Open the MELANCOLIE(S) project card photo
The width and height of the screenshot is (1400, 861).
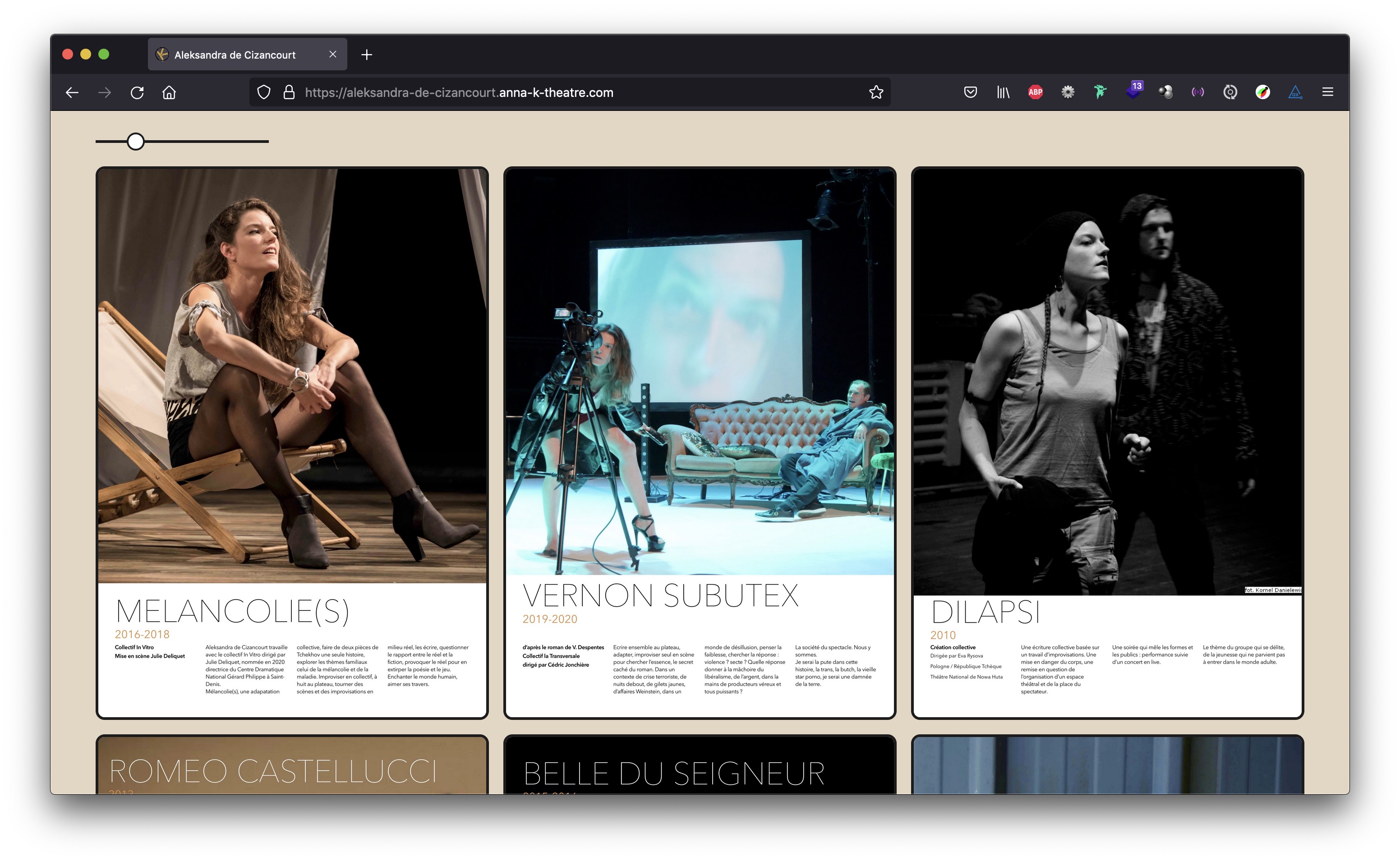click(x=292, y=376)
